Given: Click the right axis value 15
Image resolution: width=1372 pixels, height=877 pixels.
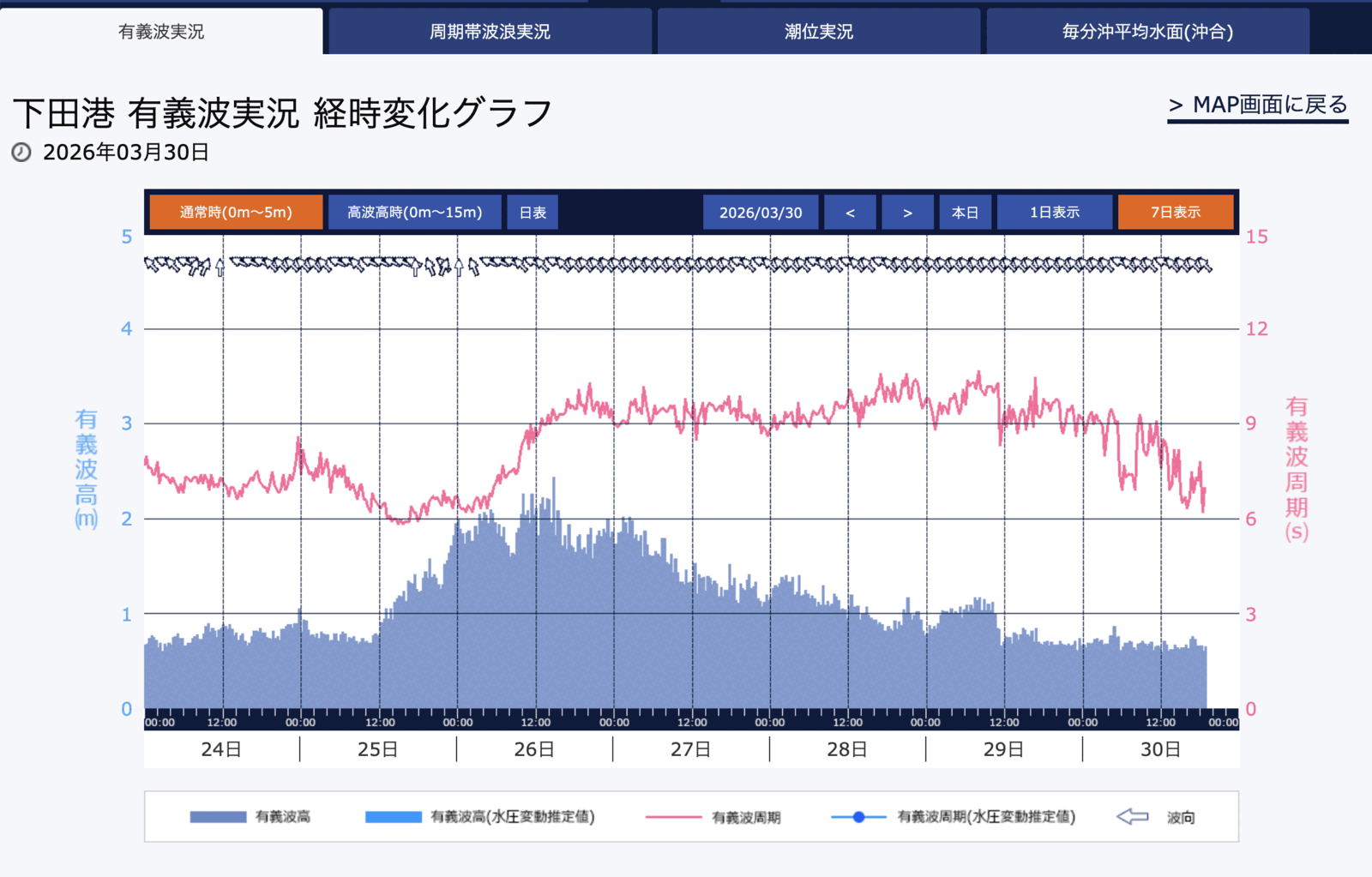Looking at the screenshot, I should [1257, 237].
